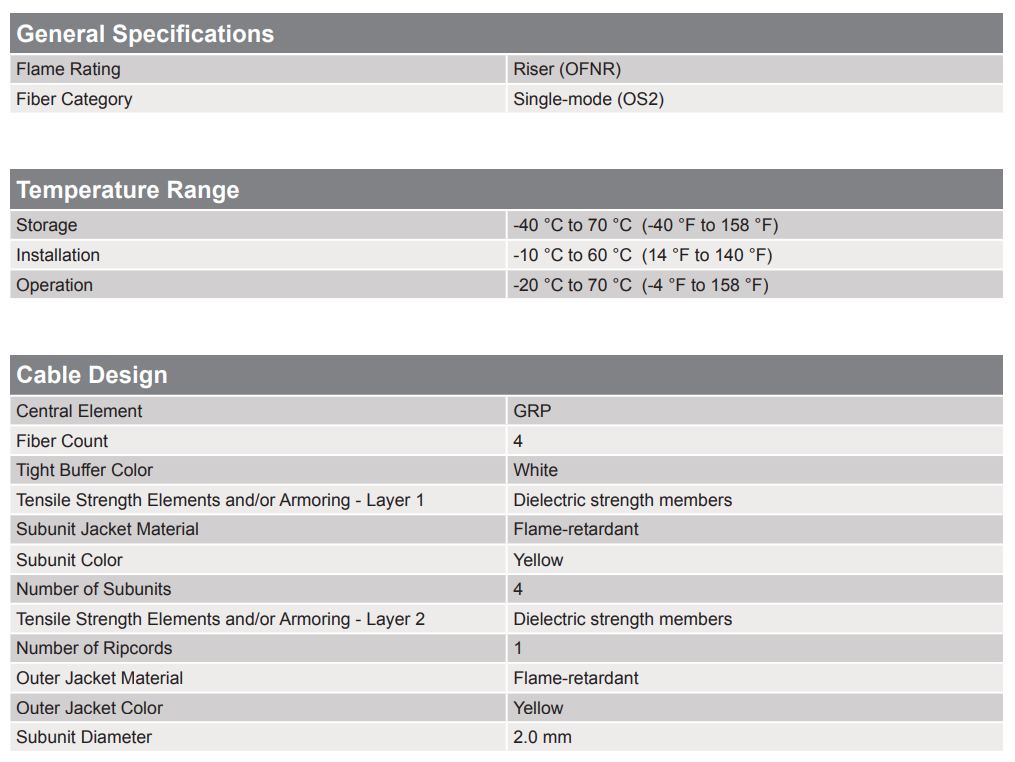The image size is (1015, 762).
Task: Click the Subunit Diameter 2.0 mm value
Action: click(542, 737)
